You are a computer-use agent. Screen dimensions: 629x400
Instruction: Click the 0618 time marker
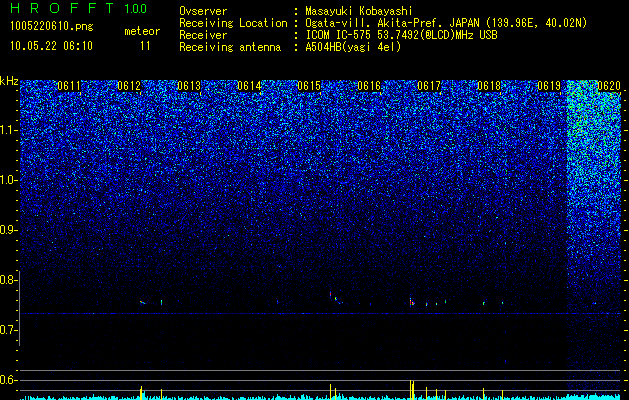click(x=489, y=86)
